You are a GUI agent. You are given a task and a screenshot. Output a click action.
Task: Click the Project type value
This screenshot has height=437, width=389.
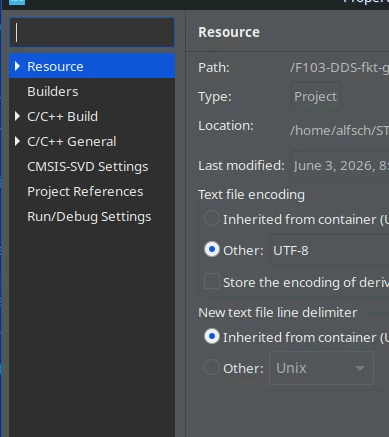tap(315, 96)
